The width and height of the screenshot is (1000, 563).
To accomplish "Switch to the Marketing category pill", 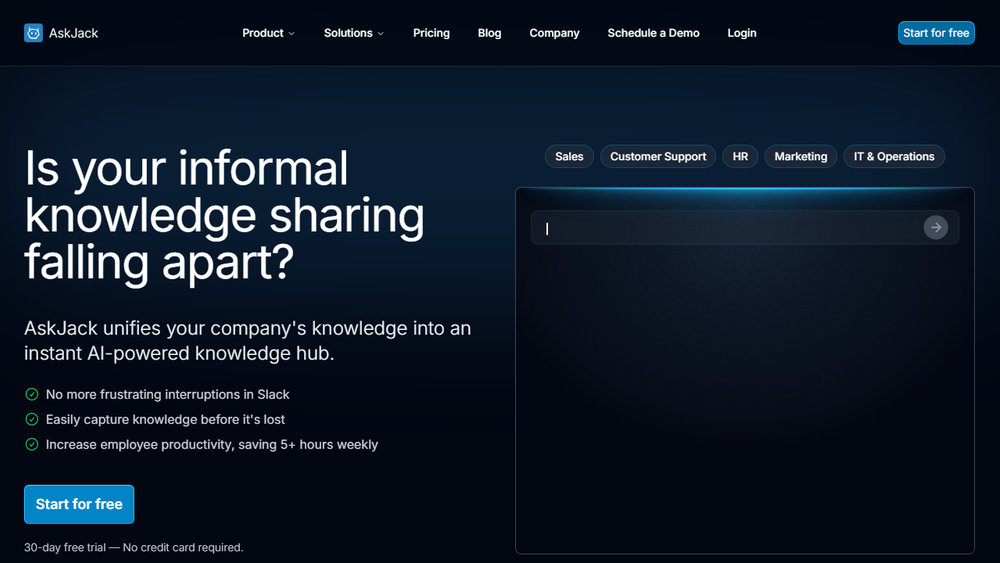I will pos(800,156).
